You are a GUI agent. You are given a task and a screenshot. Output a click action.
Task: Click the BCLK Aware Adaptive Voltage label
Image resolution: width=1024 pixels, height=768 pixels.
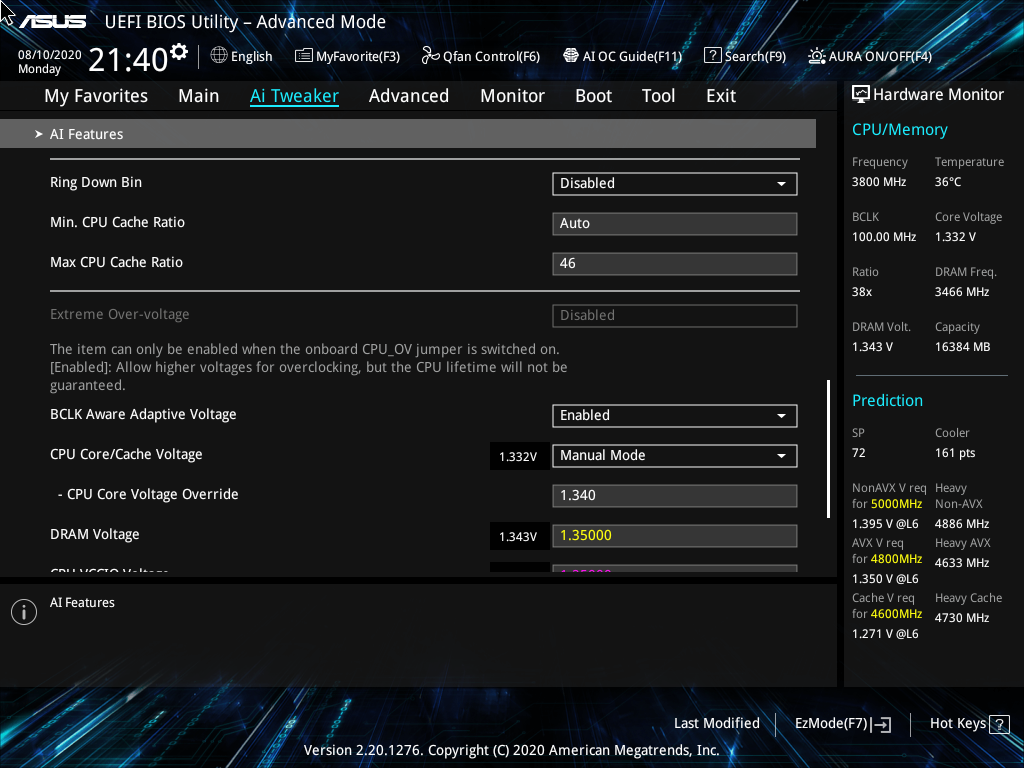143,414
